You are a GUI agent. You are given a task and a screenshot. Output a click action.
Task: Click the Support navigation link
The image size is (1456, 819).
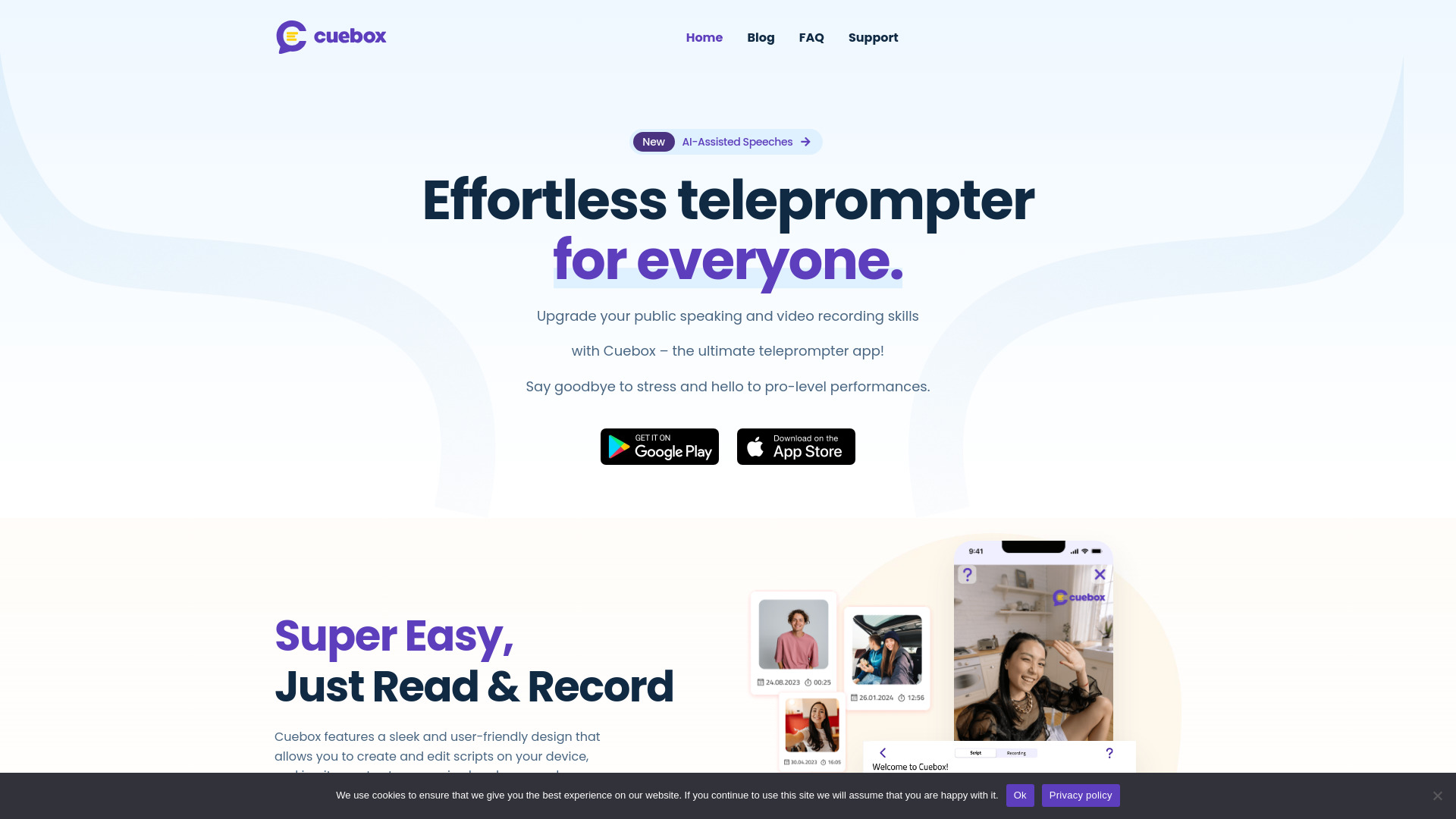[873, 37]
